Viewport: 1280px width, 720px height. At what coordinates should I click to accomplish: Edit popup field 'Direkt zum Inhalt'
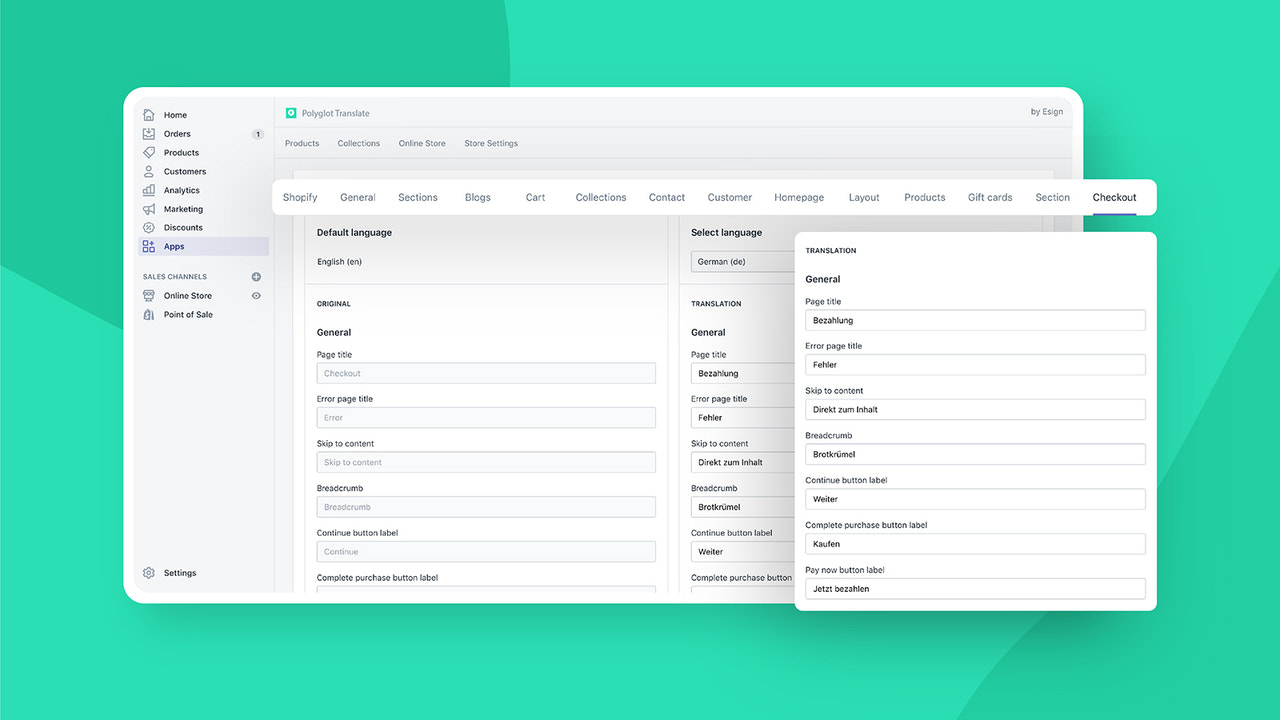(975, 409)
